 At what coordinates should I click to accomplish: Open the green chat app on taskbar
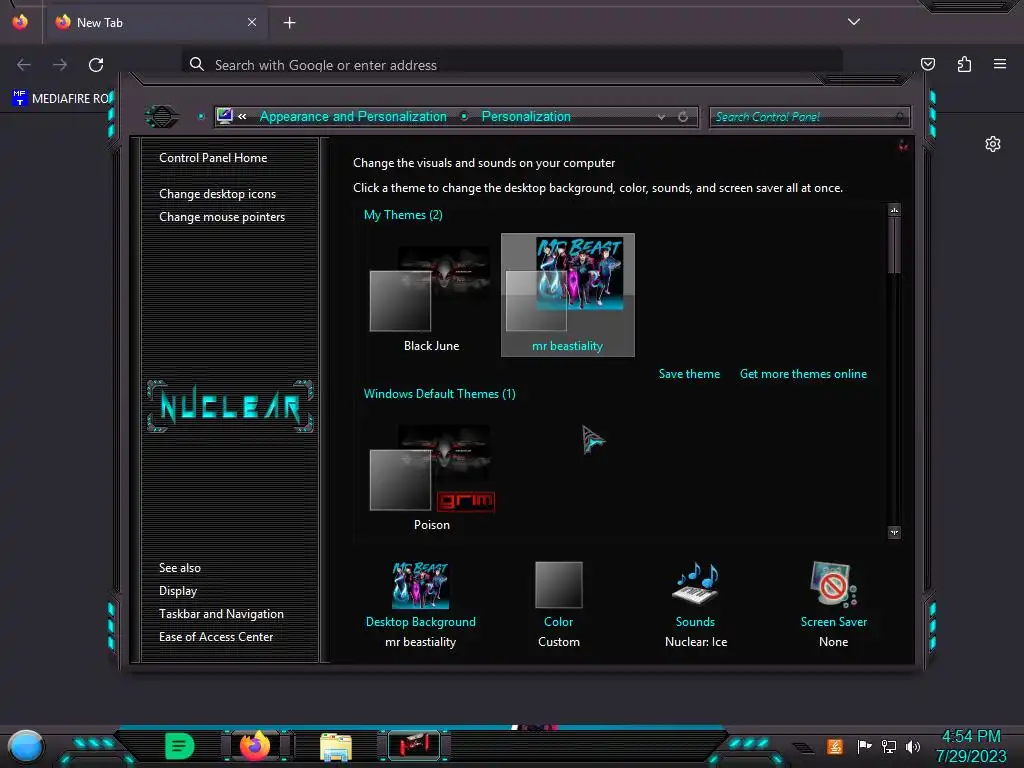(x=180, y=746)
